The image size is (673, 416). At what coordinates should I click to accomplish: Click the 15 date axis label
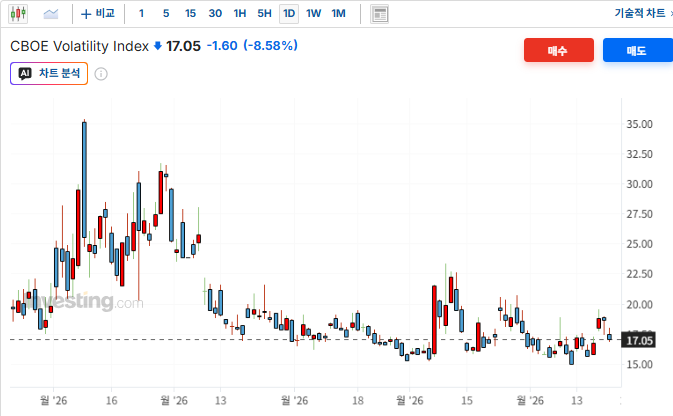(467, 401)
